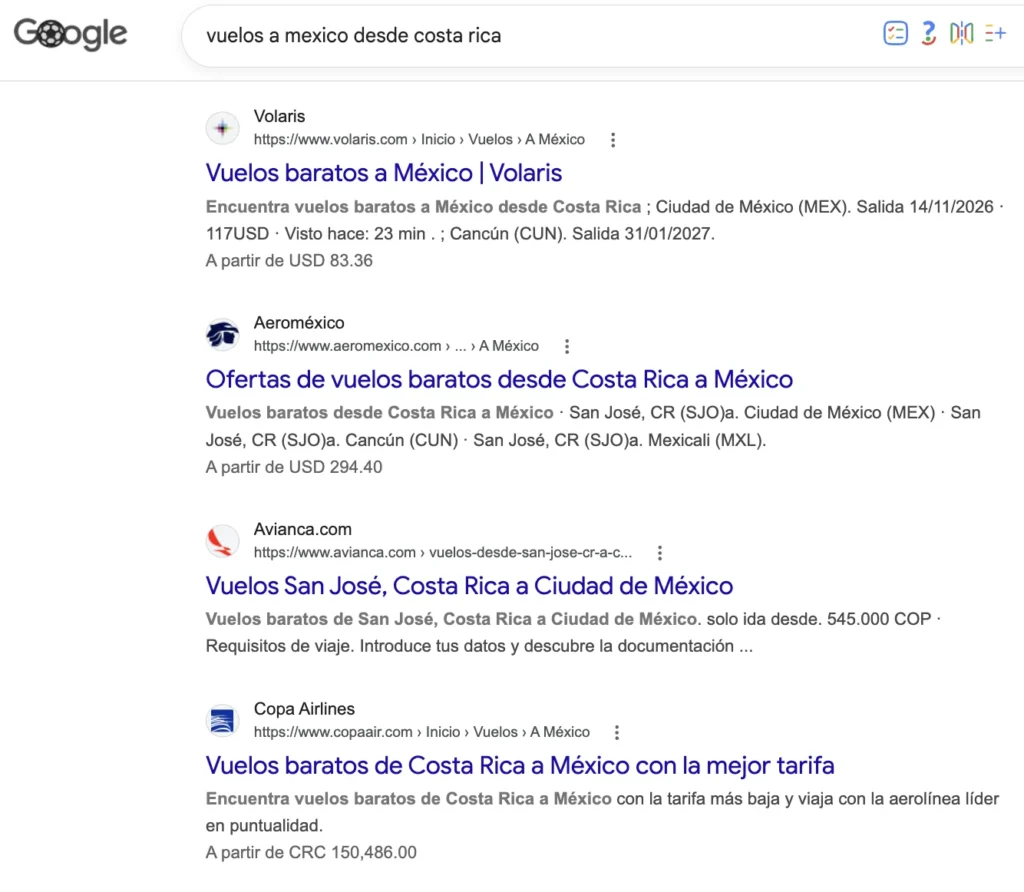Click the Avianca.com site name
This screenshot has height=892, width=1024.
(302, 529)
